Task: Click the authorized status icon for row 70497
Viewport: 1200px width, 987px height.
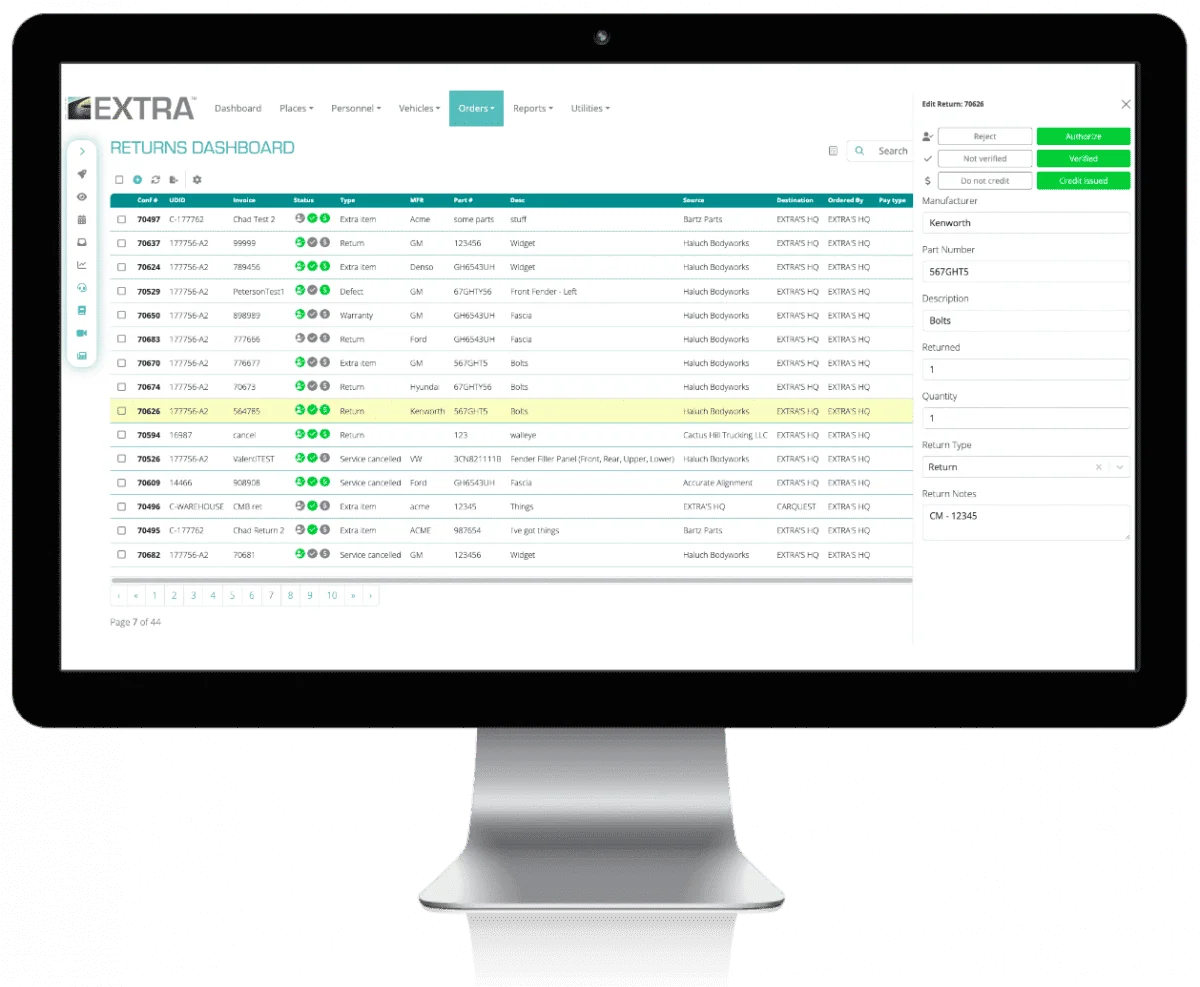Action: (x=299, y=218)
